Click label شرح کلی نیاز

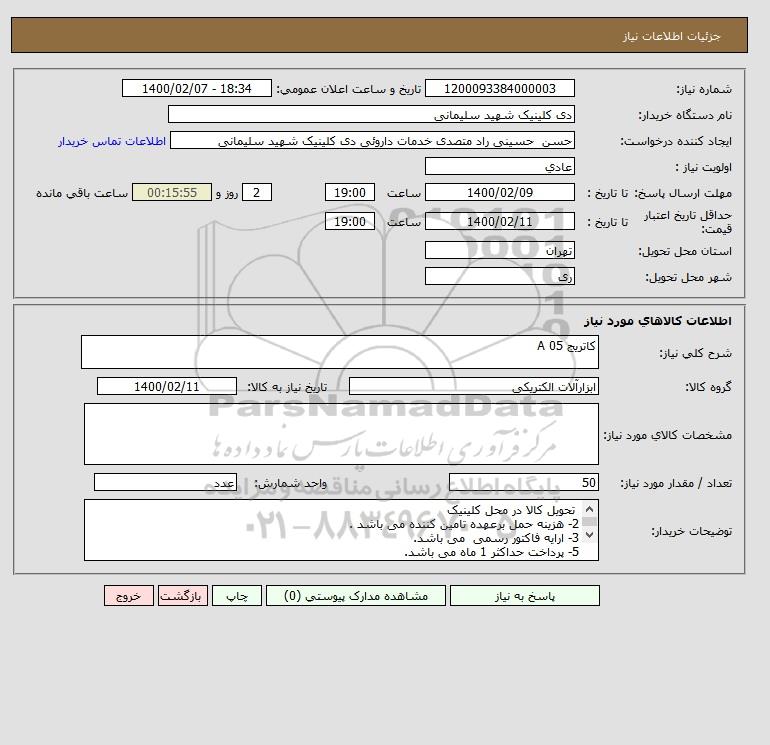(695, 353)
